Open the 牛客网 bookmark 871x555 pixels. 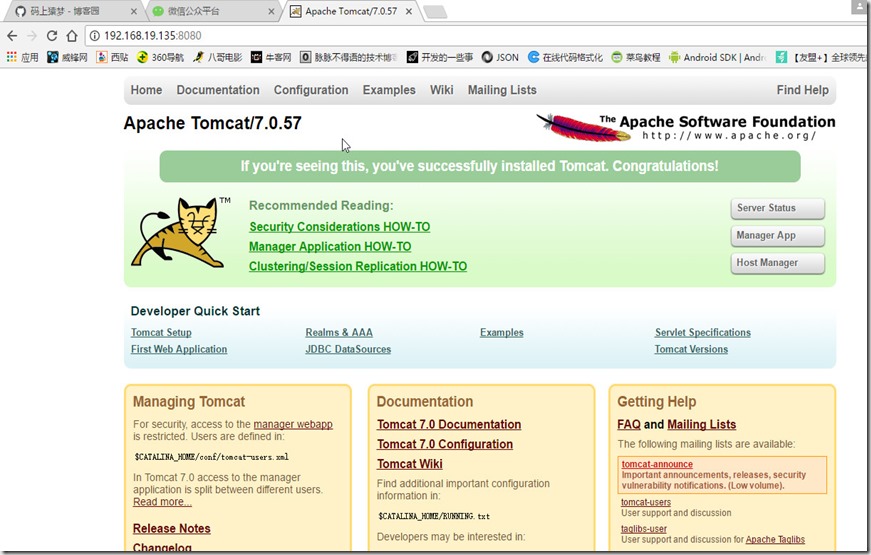[x=271, y=57]
